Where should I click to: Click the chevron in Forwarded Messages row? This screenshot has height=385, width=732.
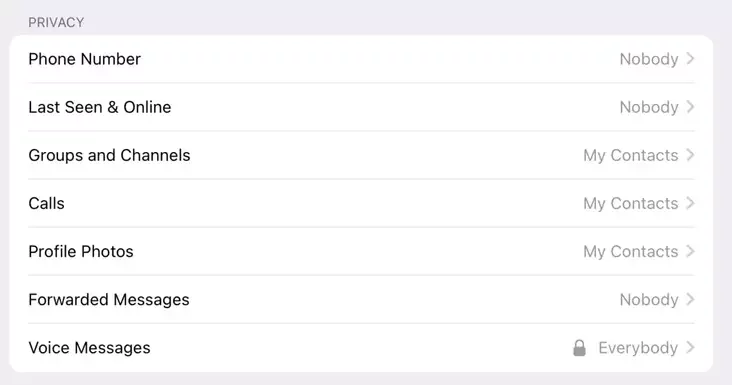[x=690, y=299]
